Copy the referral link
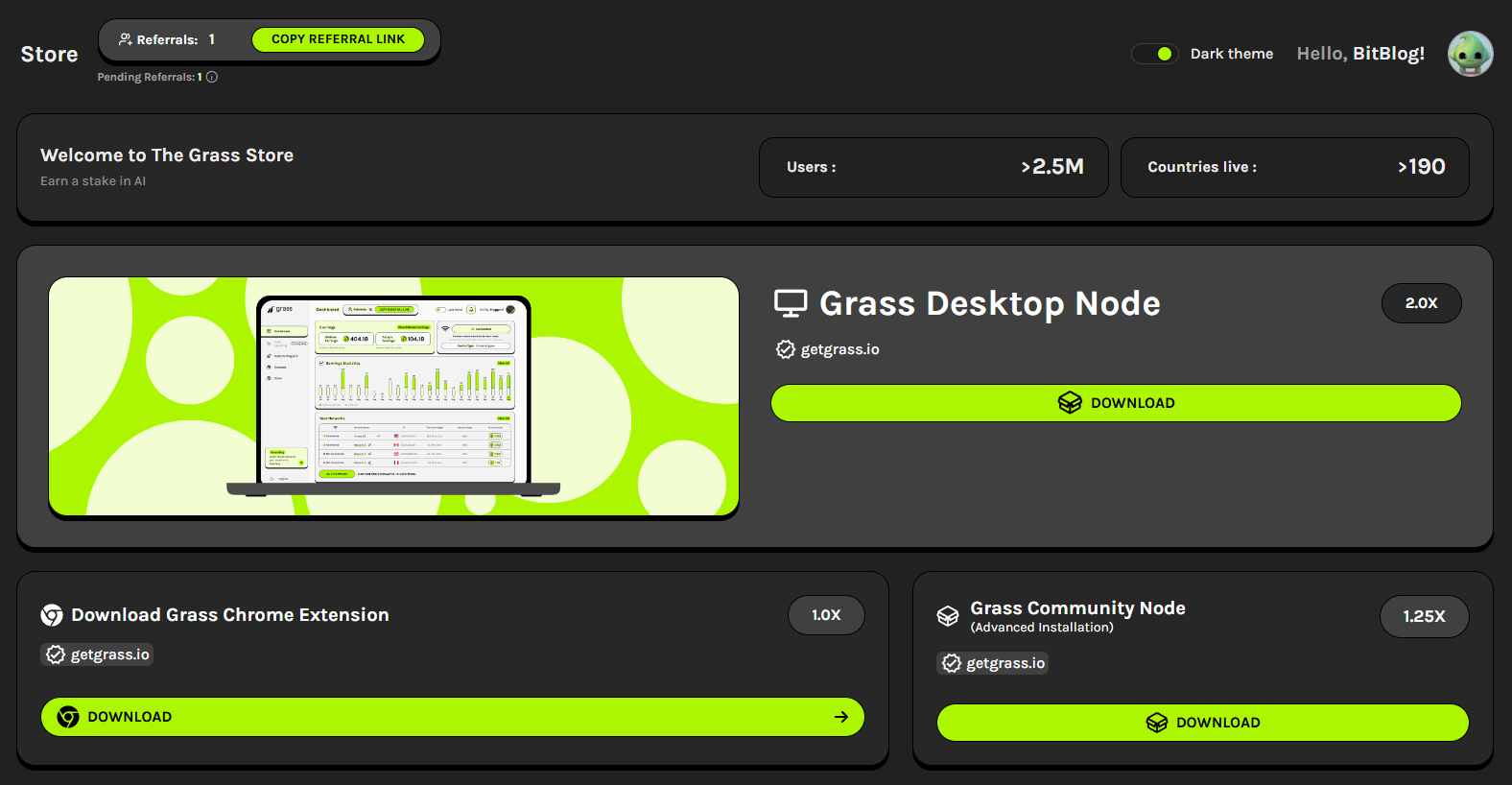This screenshot has width=1512, height=785. tap(338, 39)
